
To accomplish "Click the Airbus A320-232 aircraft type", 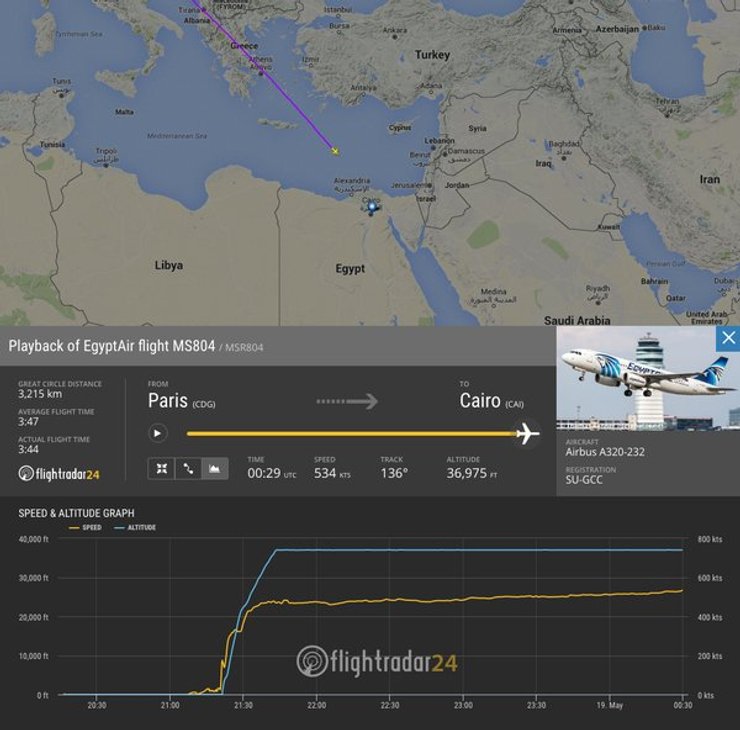I will point(605,451).
